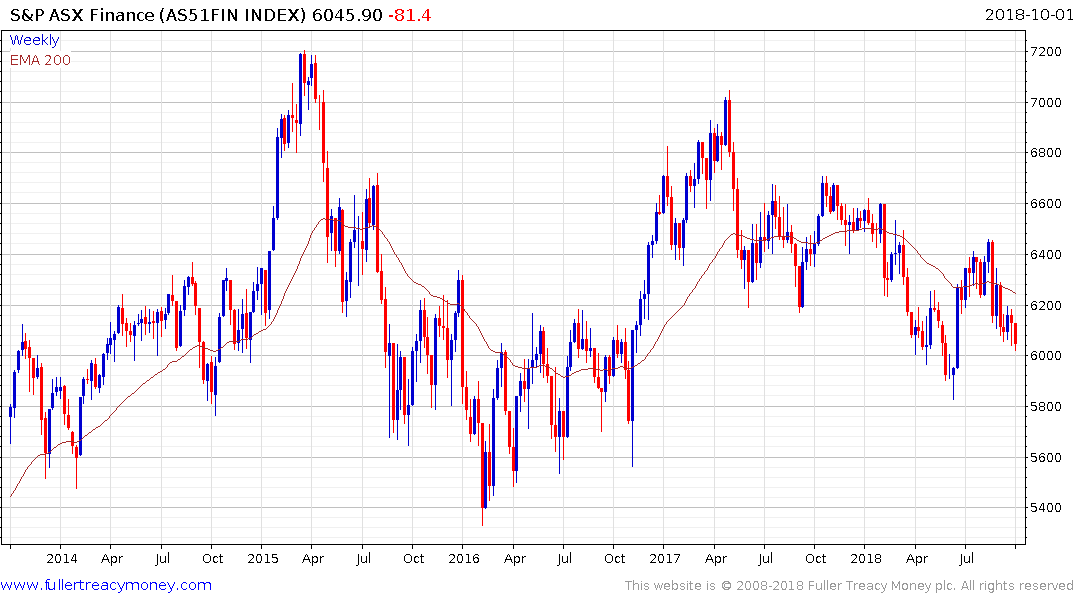Click the 2016 time axis label
Screen dimensions: 1075x600
point(463,558)
